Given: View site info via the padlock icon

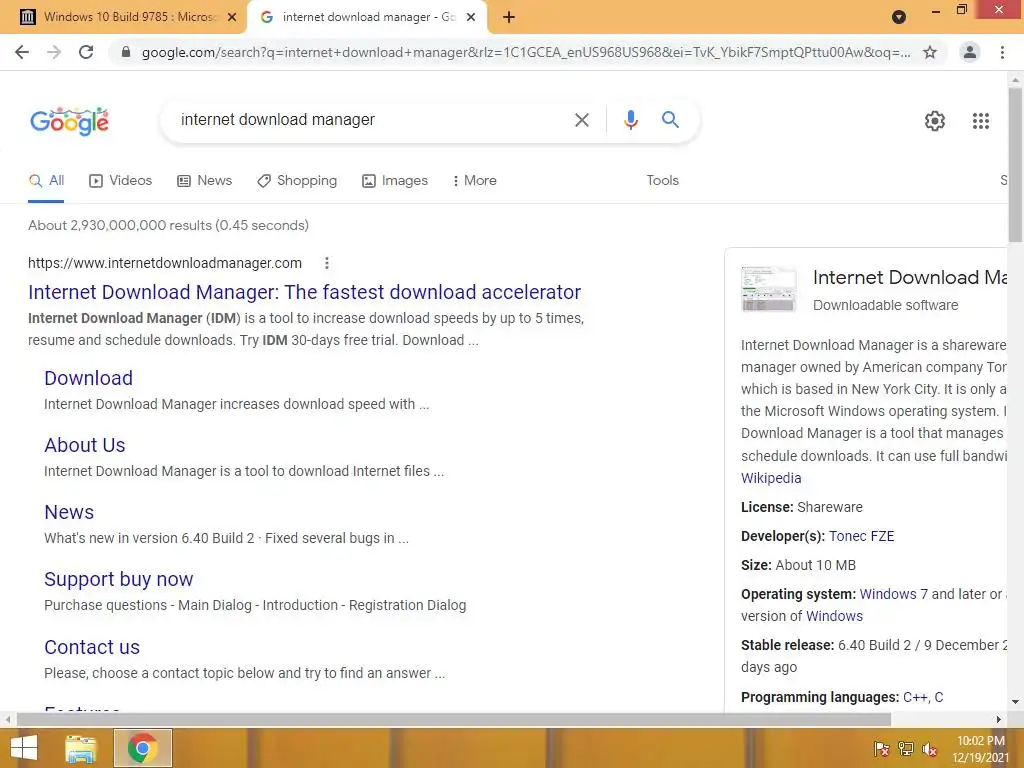Looking at the screenshot, I should point(126,52).
